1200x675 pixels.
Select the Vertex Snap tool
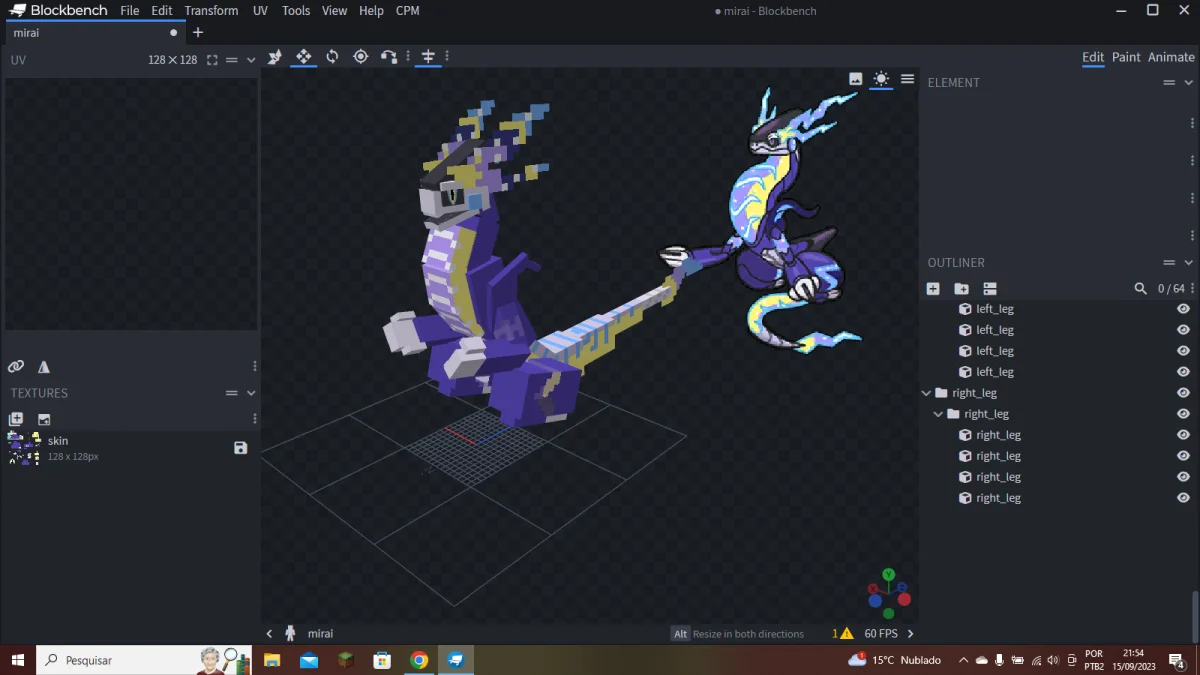(x=389, y=57)
